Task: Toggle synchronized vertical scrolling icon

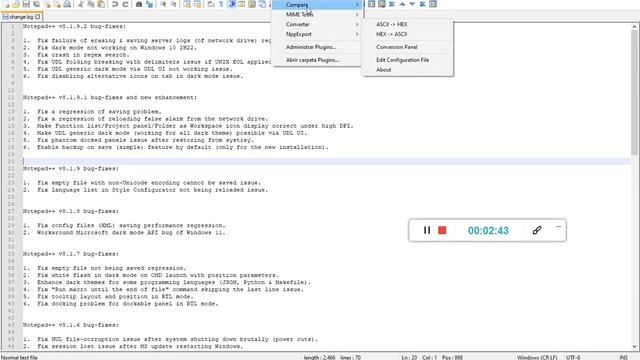Action: coord(187,4)
